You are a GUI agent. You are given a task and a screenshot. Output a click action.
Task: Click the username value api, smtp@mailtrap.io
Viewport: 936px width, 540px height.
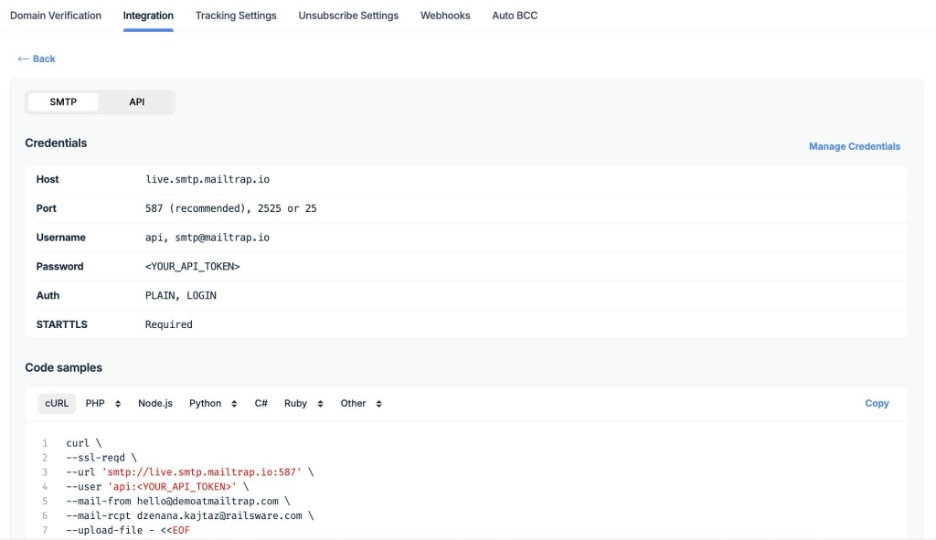(208, 237)
